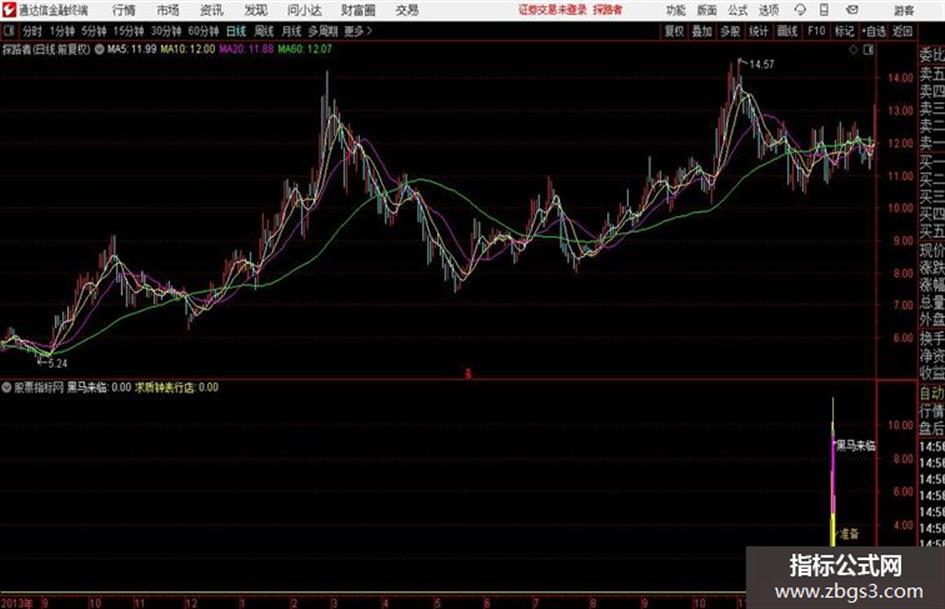Click the MA5: 11.99 indicator label

[x=132, y=49]
